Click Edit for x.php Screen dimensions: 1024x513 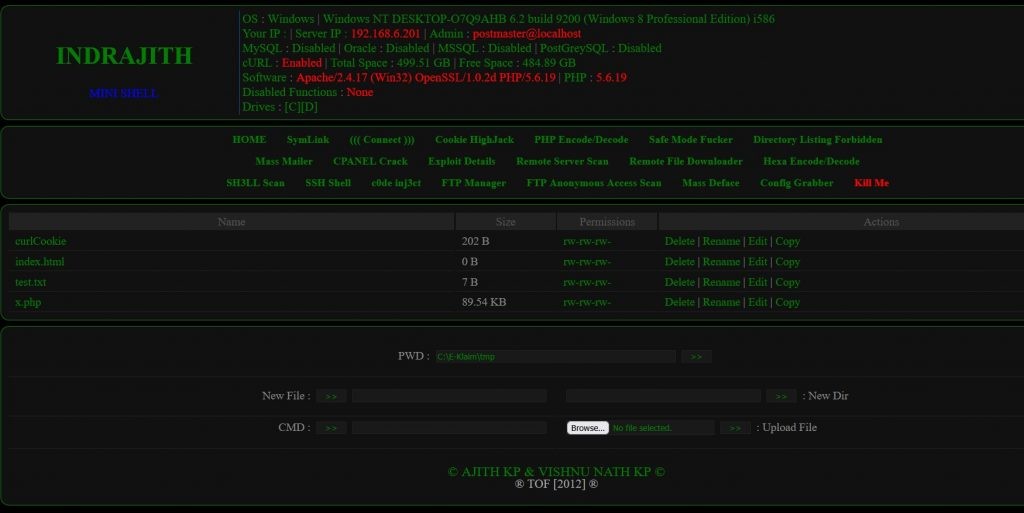[758, 302]
